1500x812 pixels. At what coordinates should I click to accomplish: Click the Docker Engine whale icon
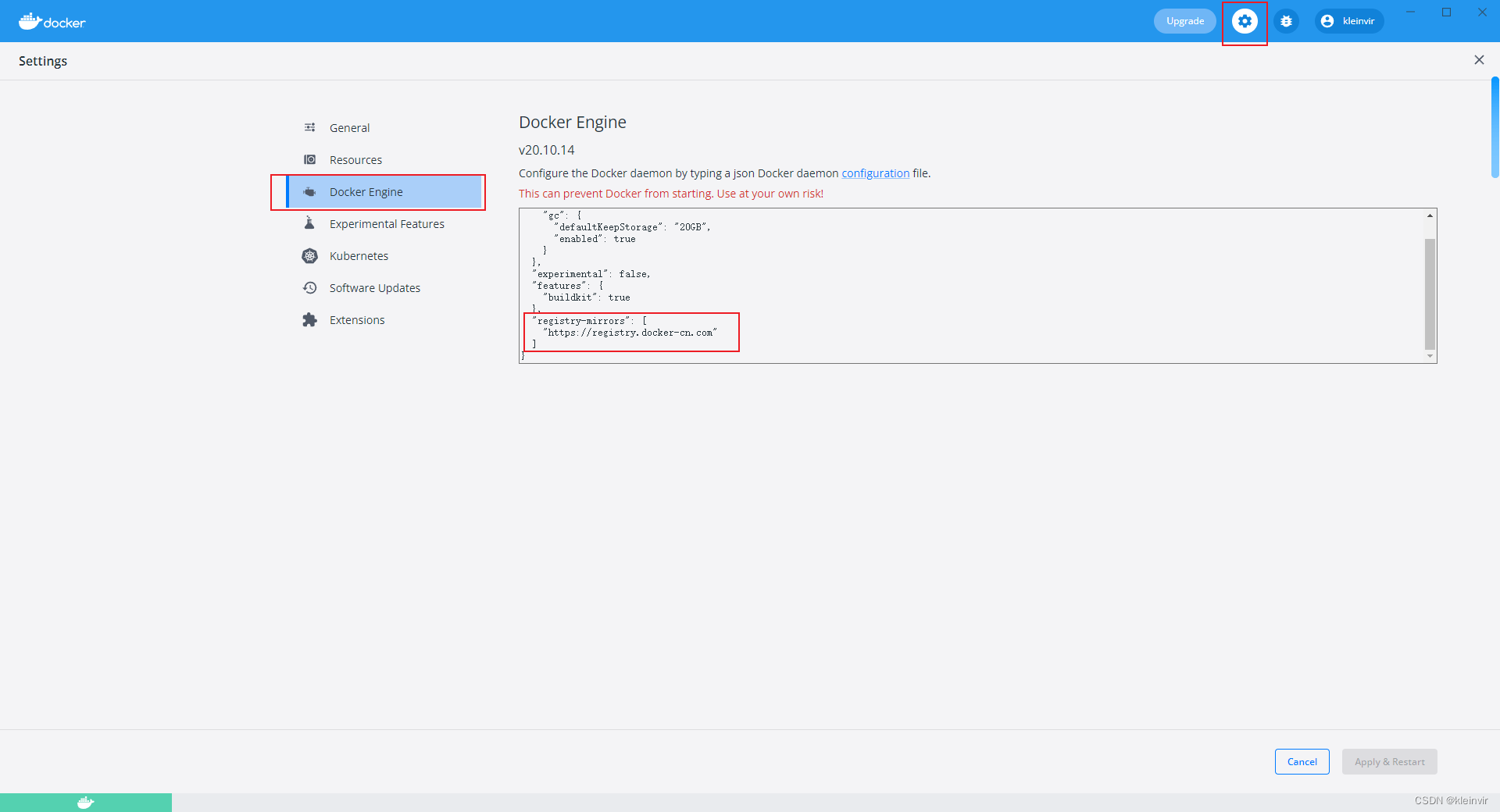[310, 191]
